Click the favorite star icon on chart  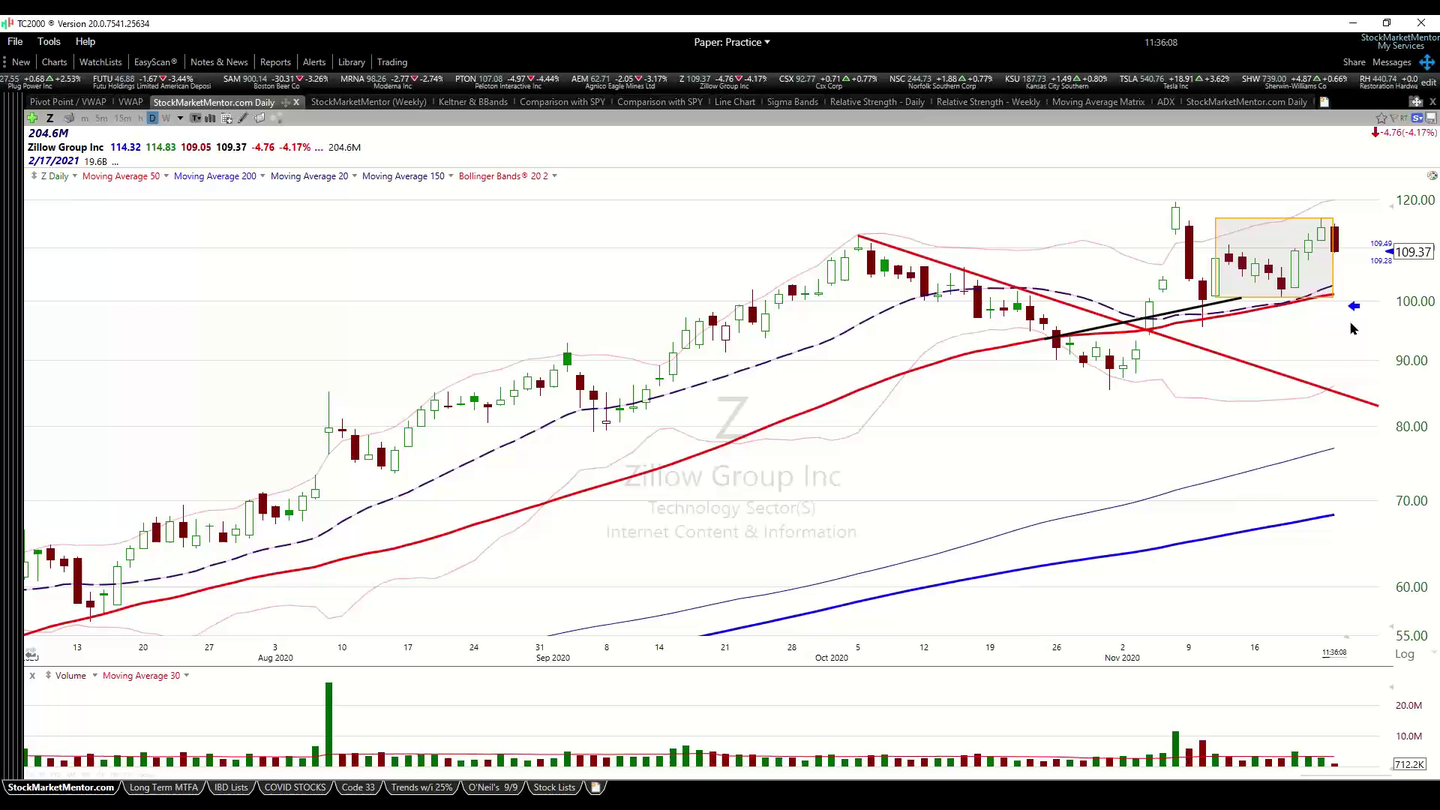pyautogui.click(x=1381, y=118)
